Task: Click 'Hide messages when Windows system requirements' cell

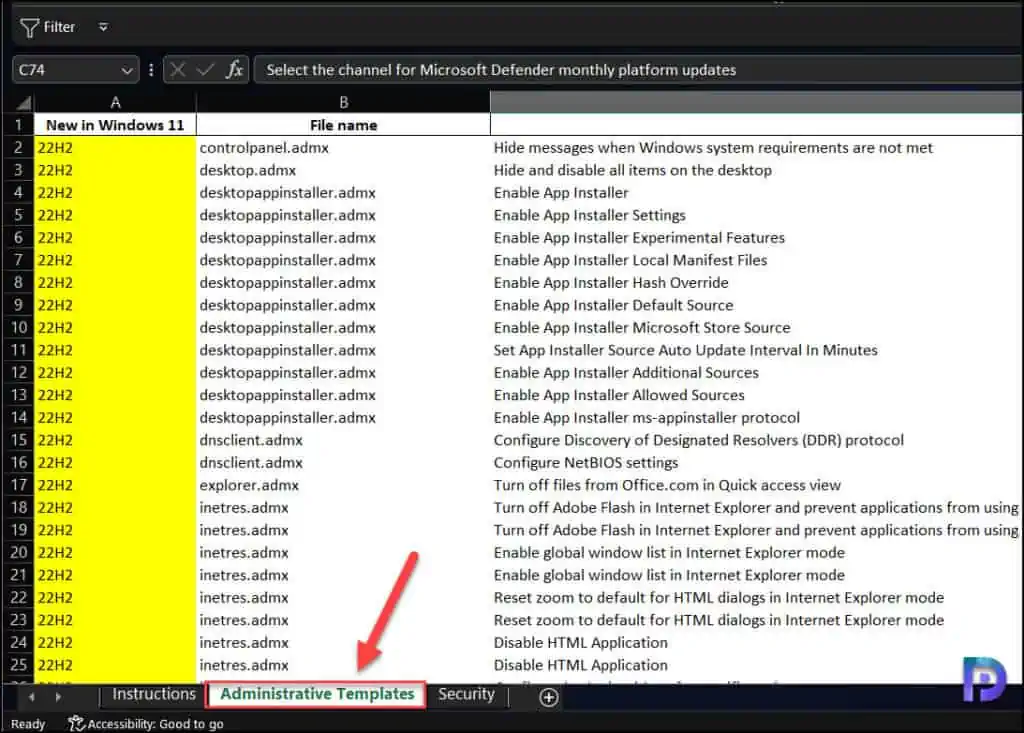Action: point(756,148)
